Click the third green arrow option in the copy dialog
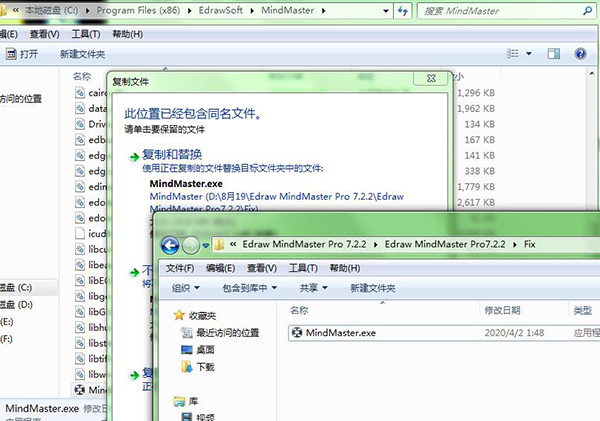 134,375
